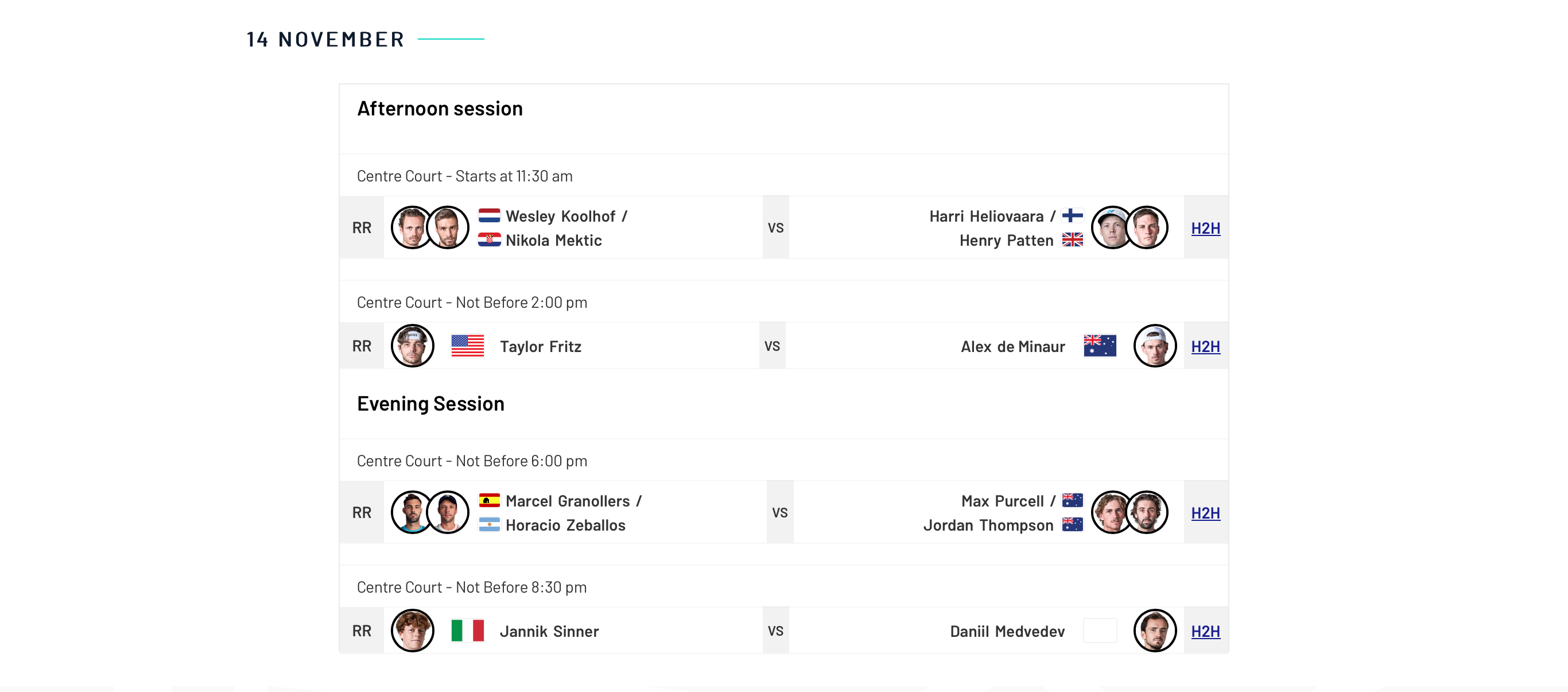
Task: Click the Argentine flag beside Horacio Zeballos
Action: [489, 525]
